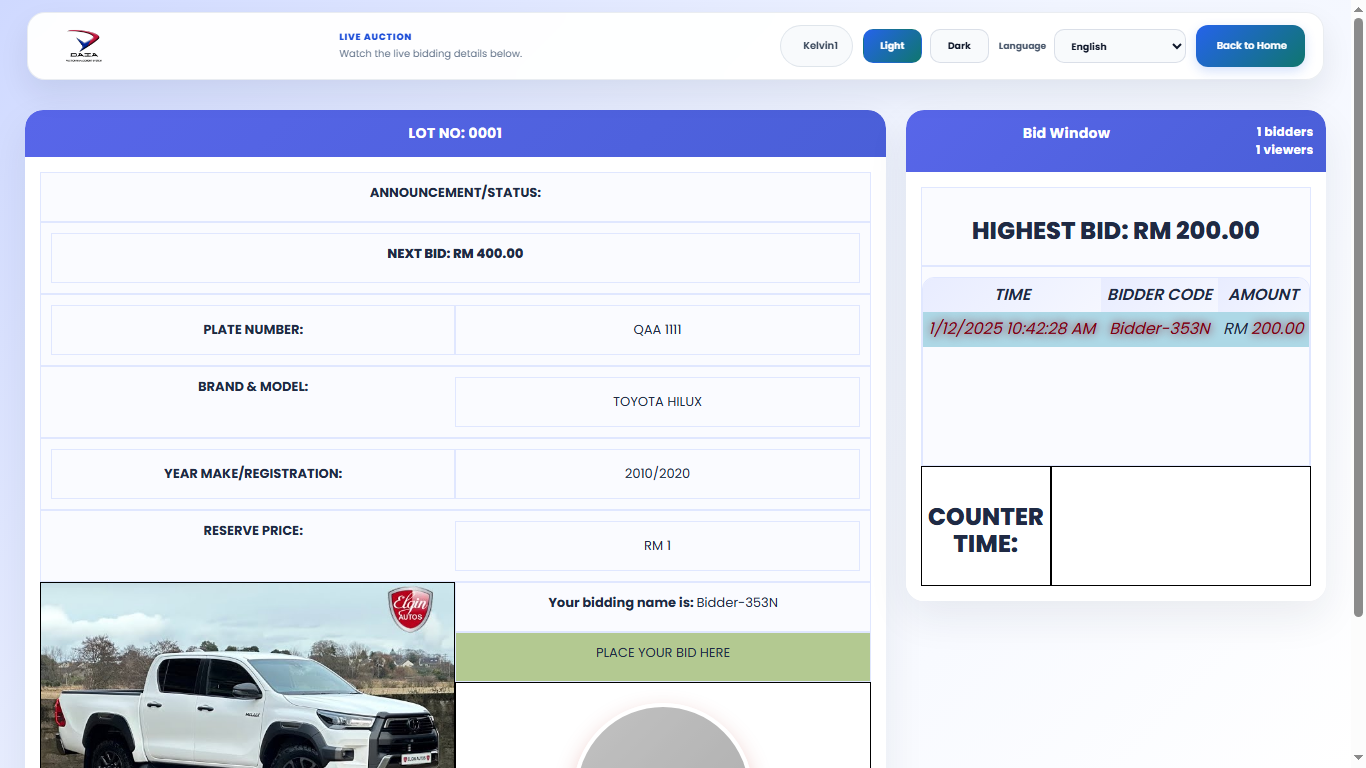Click the AMOUNT column header
This screenshot has height=768, width=1366.
[1264, 295]
